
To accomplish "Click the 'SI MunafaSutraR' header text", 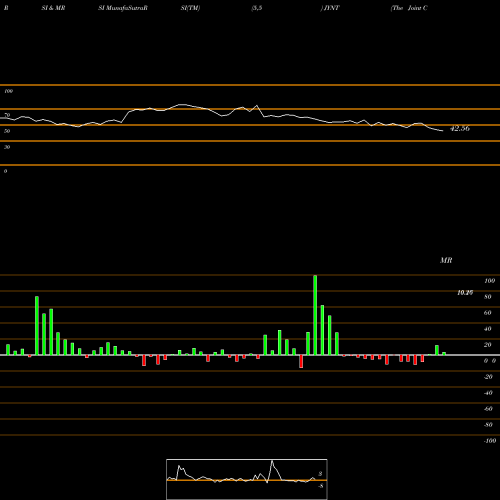I will 123,8.
